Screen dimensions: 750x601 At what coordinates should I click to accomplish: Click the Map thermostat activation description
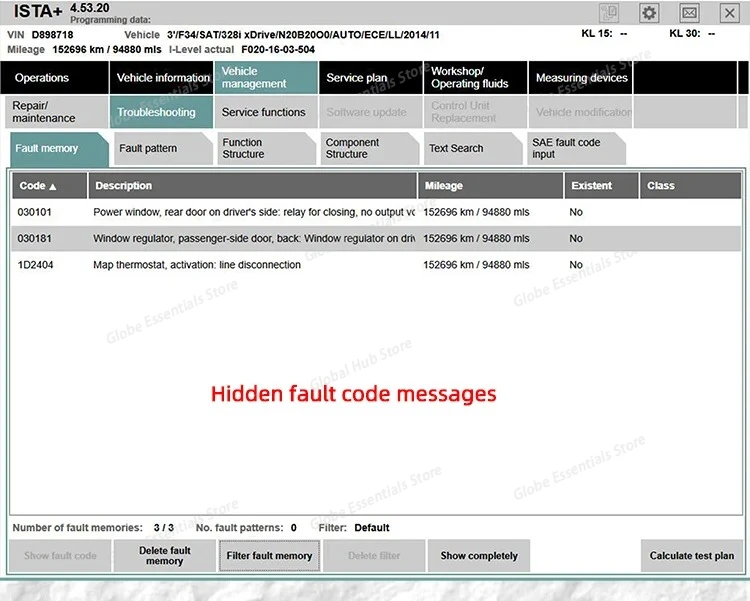tap(197, 265)
